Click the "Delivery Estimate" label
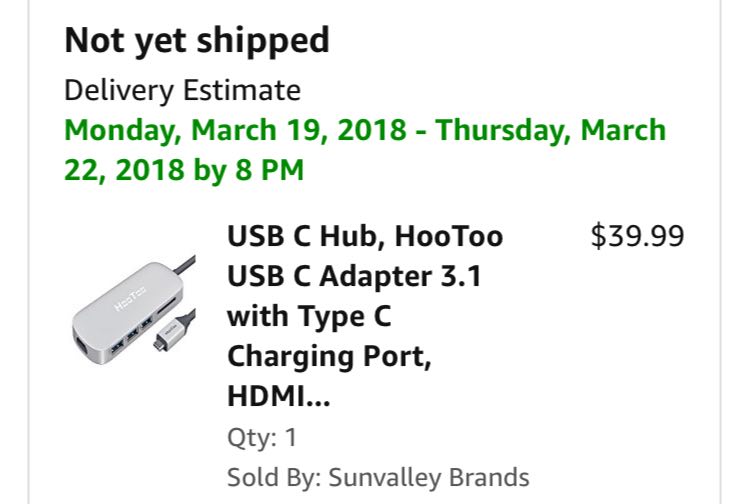The height and width of the screenshot is (504, 749). (x=182, y=90)
